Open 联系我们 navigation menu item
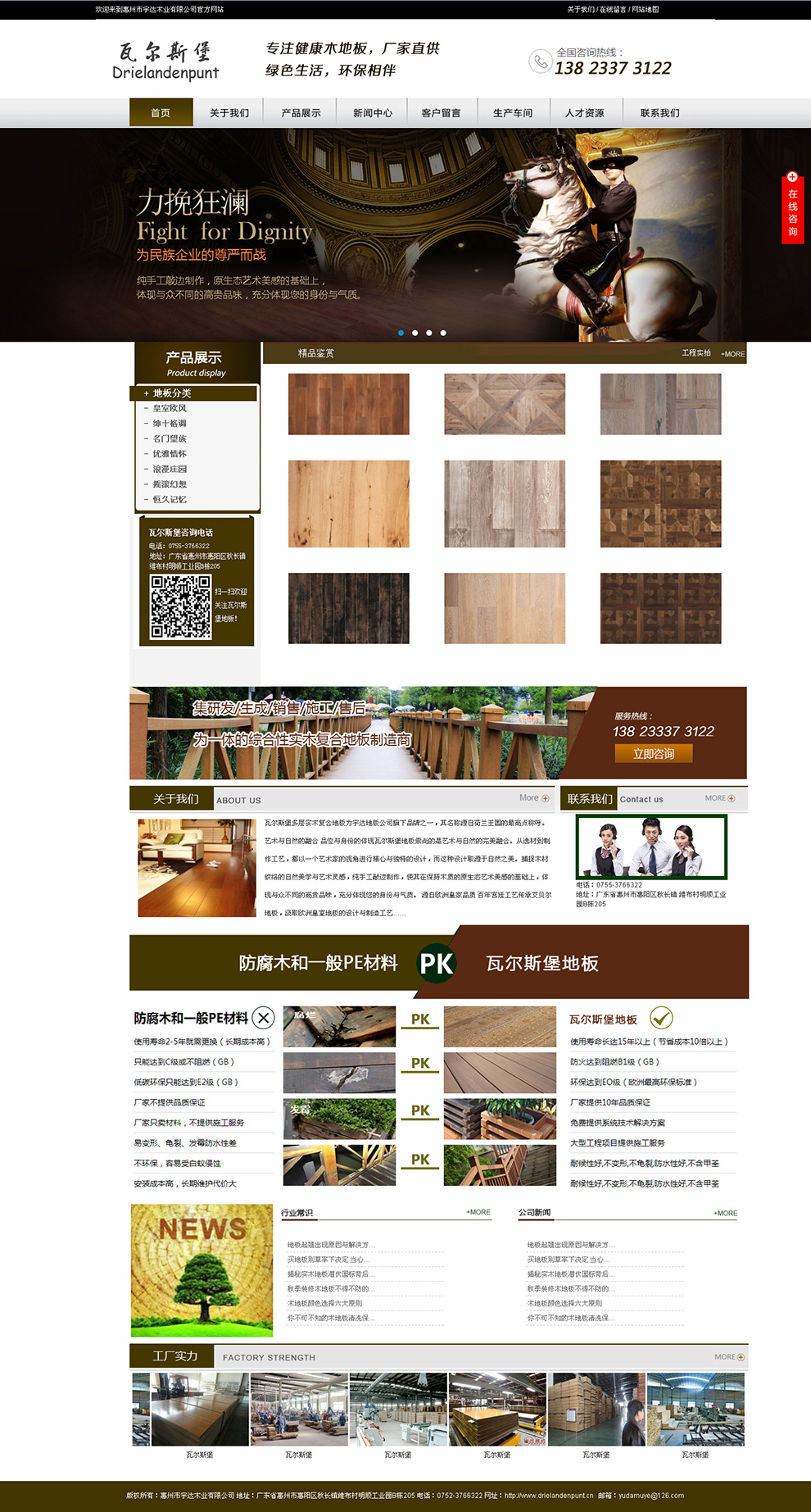This screenshot has height=1512, width=811. click(x=659, y=113)
